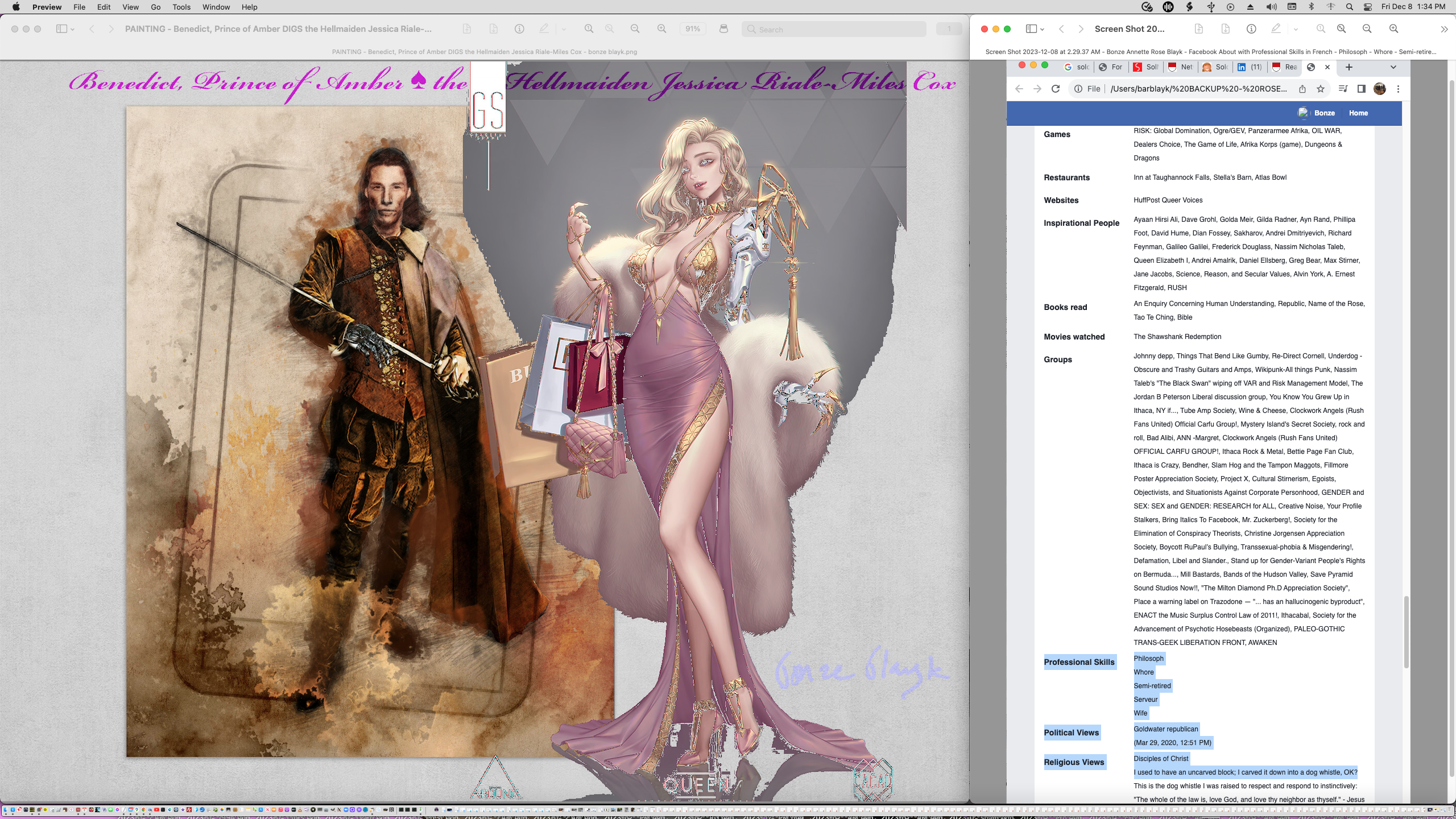Click the page number field showing 1
1456x819 pixels.
click(x=948, y=29)
